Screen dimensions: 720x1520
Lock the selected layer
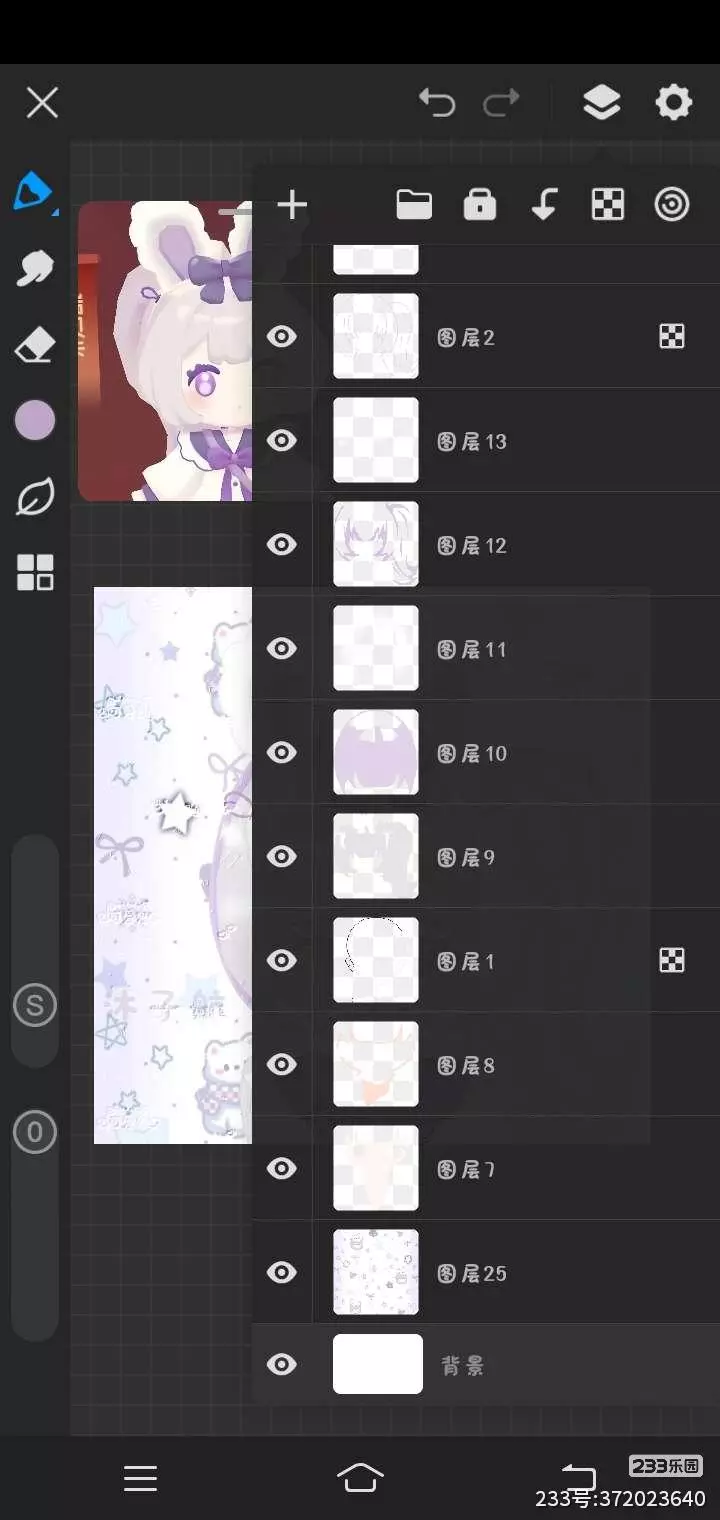480,205
